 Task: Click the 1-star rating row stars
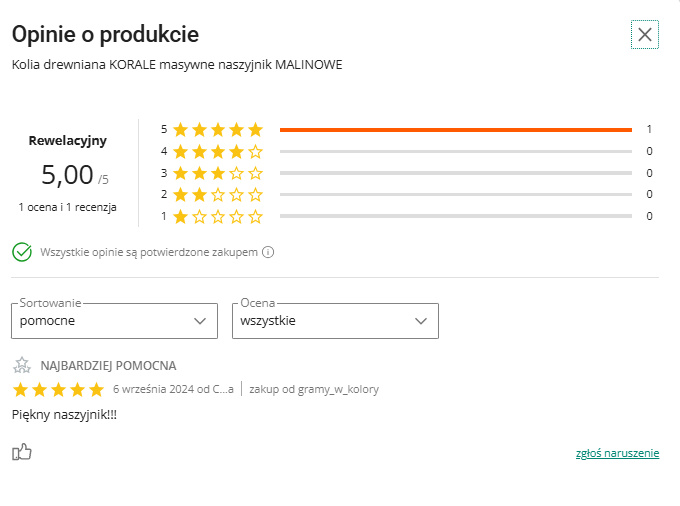pyautogui.click(x=217, y=216)
